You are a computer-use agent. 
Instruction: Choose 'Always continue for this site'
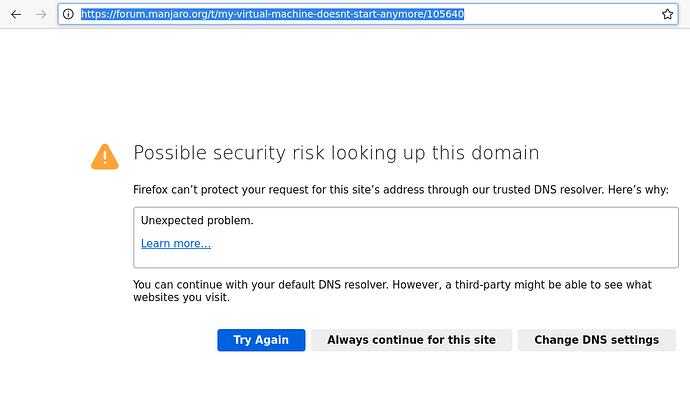(x=411, y=340)
